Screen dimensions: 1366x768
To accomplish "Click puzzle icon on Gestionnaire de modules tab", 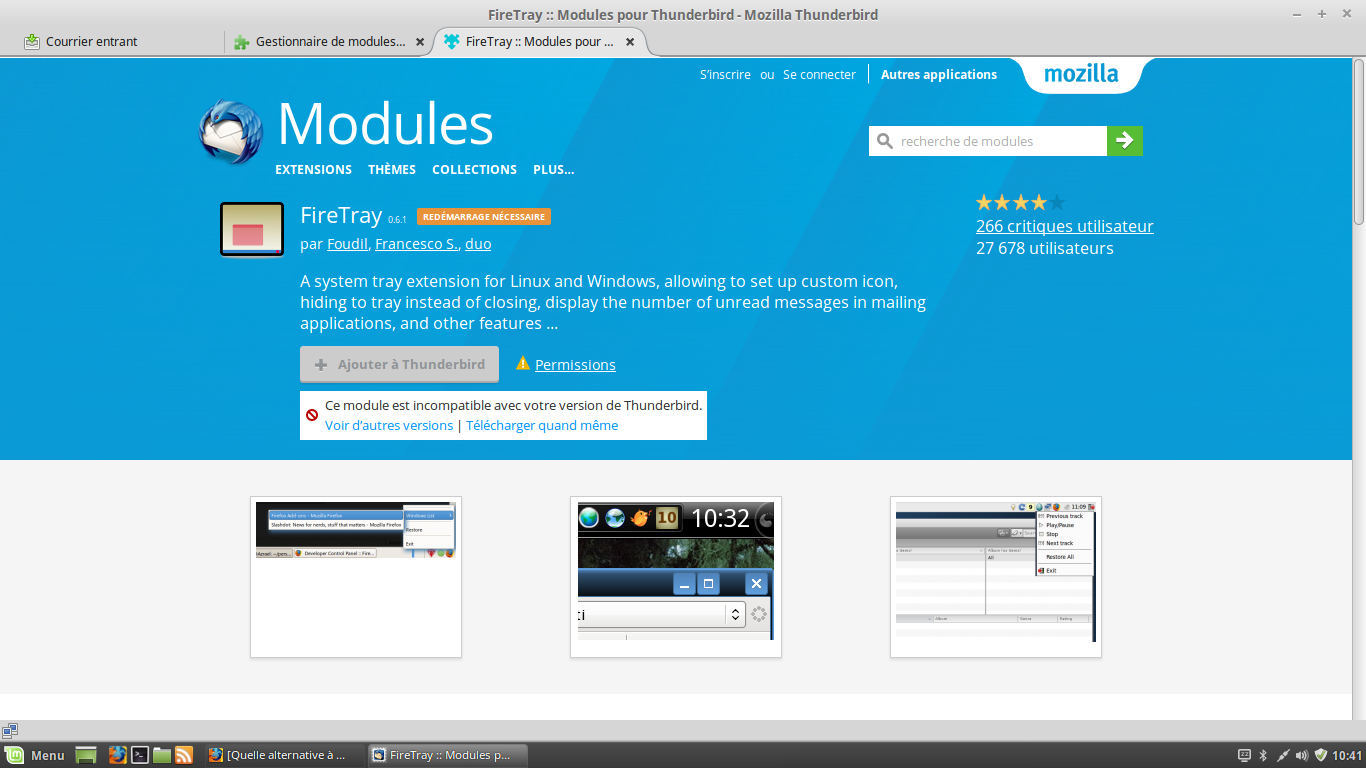I will click(241, 42).
